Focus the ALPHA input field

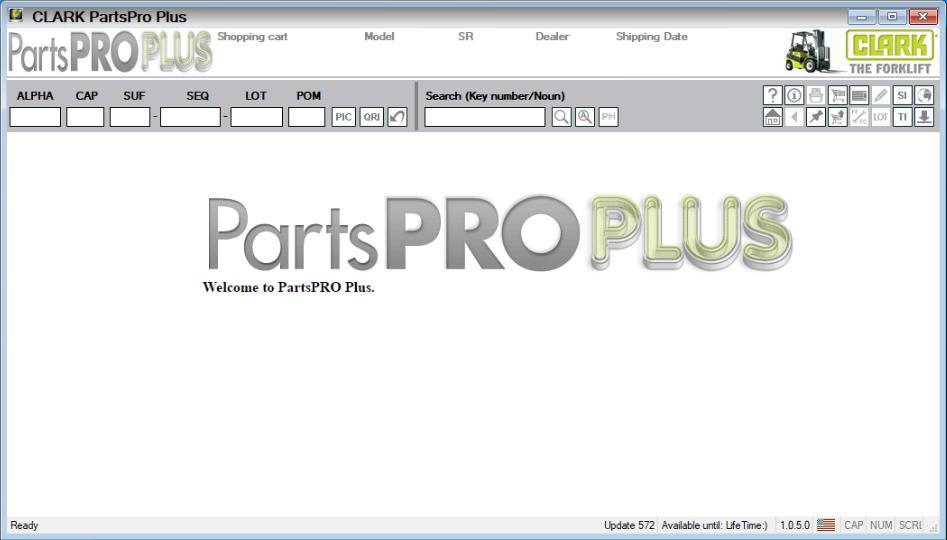point(35,117)
